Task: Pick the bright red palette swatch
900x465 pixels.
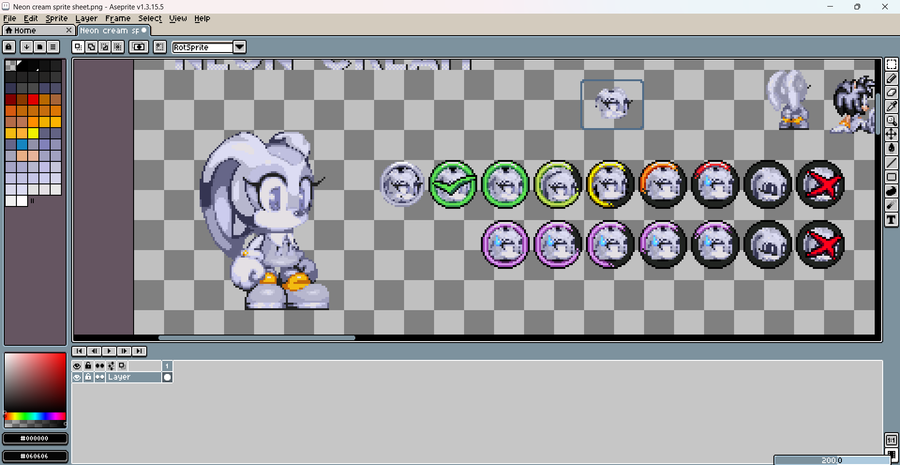Action: point(33,99)
